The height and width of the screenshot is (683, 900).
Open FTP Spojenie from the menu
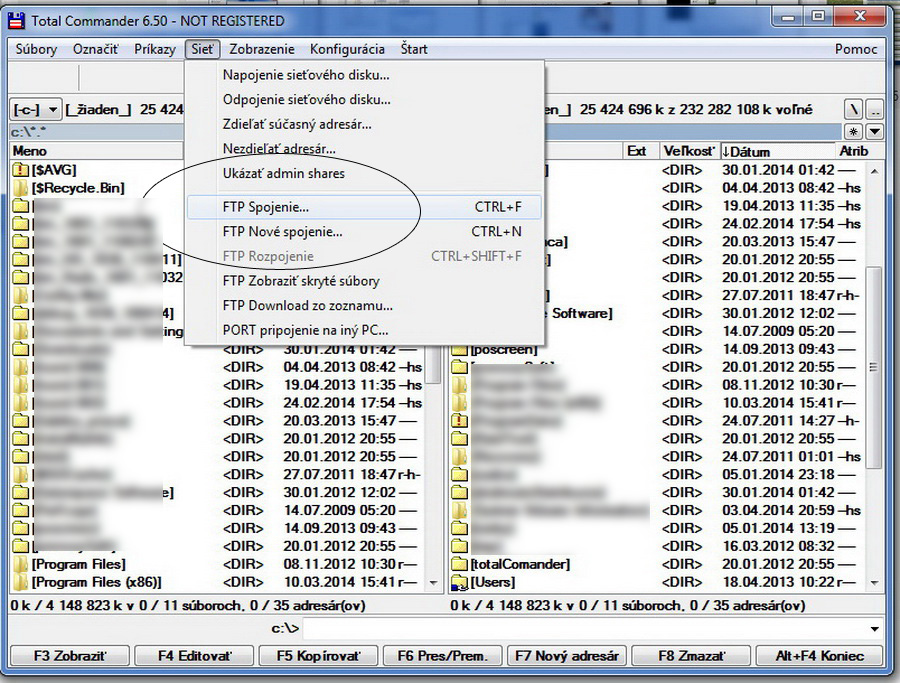click(364, 207)
